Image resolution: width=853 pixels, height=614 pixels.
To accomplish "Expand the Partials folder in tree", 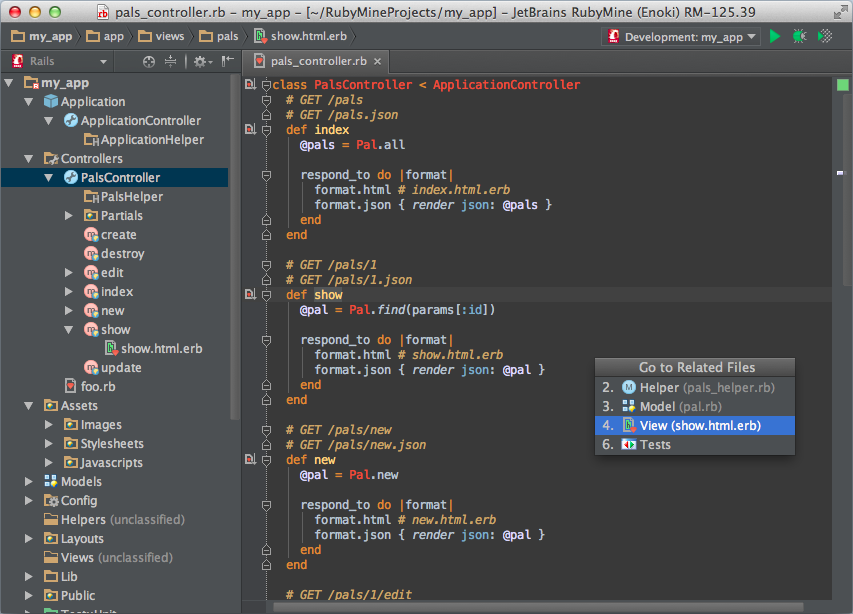I will [x=69, y=216].
